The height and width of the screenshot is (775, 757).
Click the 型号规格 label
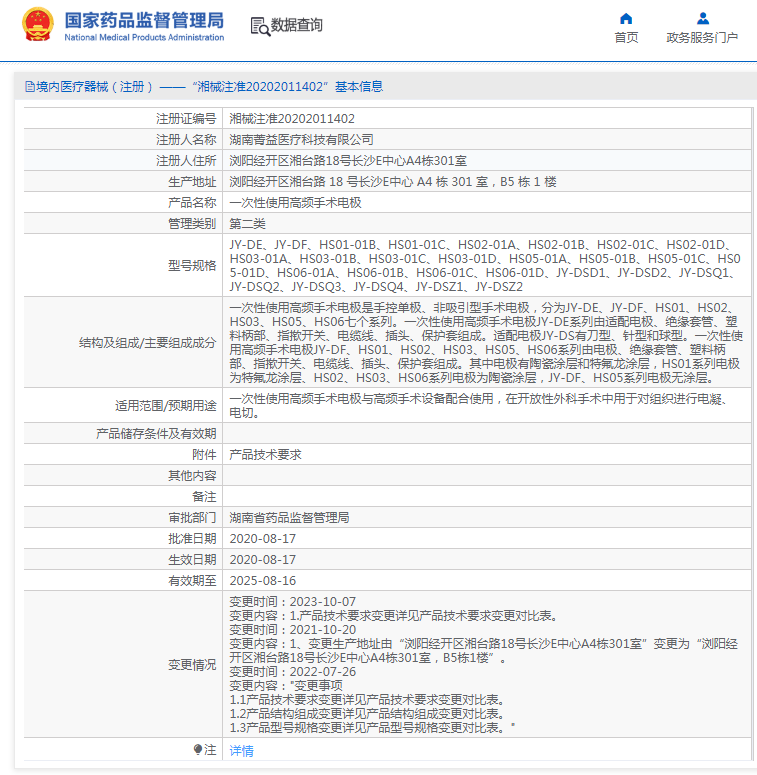tap(192, 265)
